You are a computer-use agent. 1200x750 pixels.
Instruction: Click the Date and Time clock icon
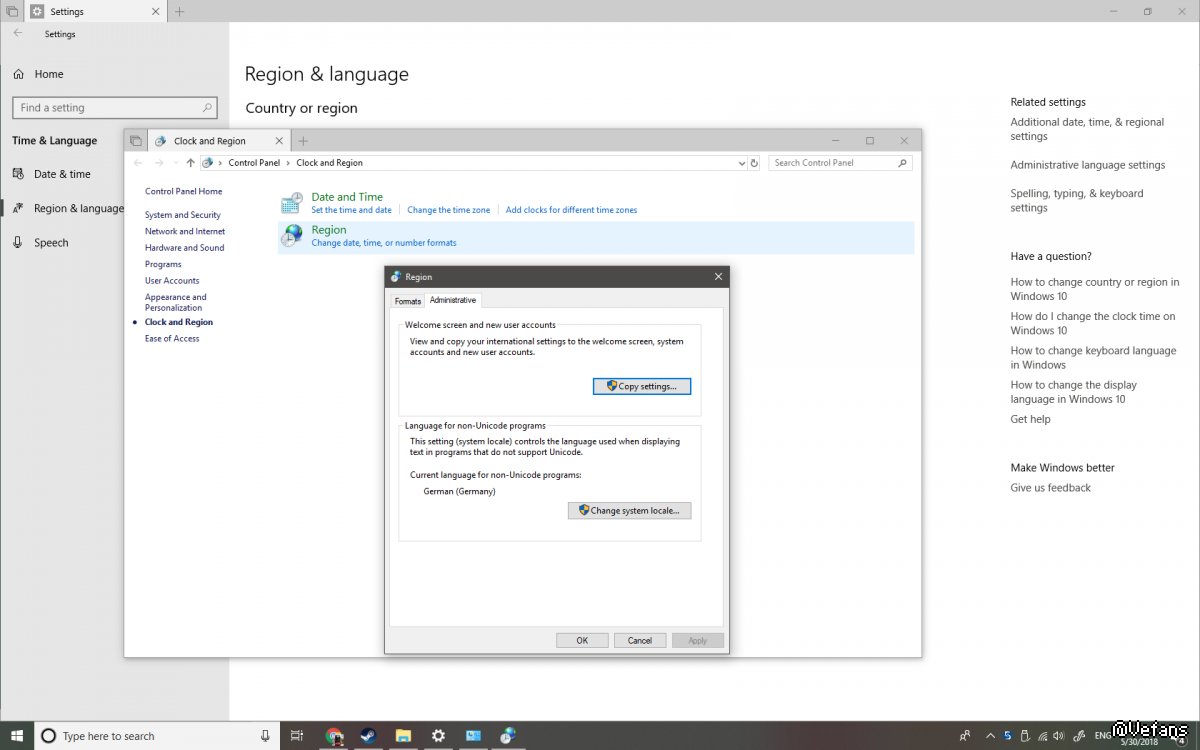[291, 203]
